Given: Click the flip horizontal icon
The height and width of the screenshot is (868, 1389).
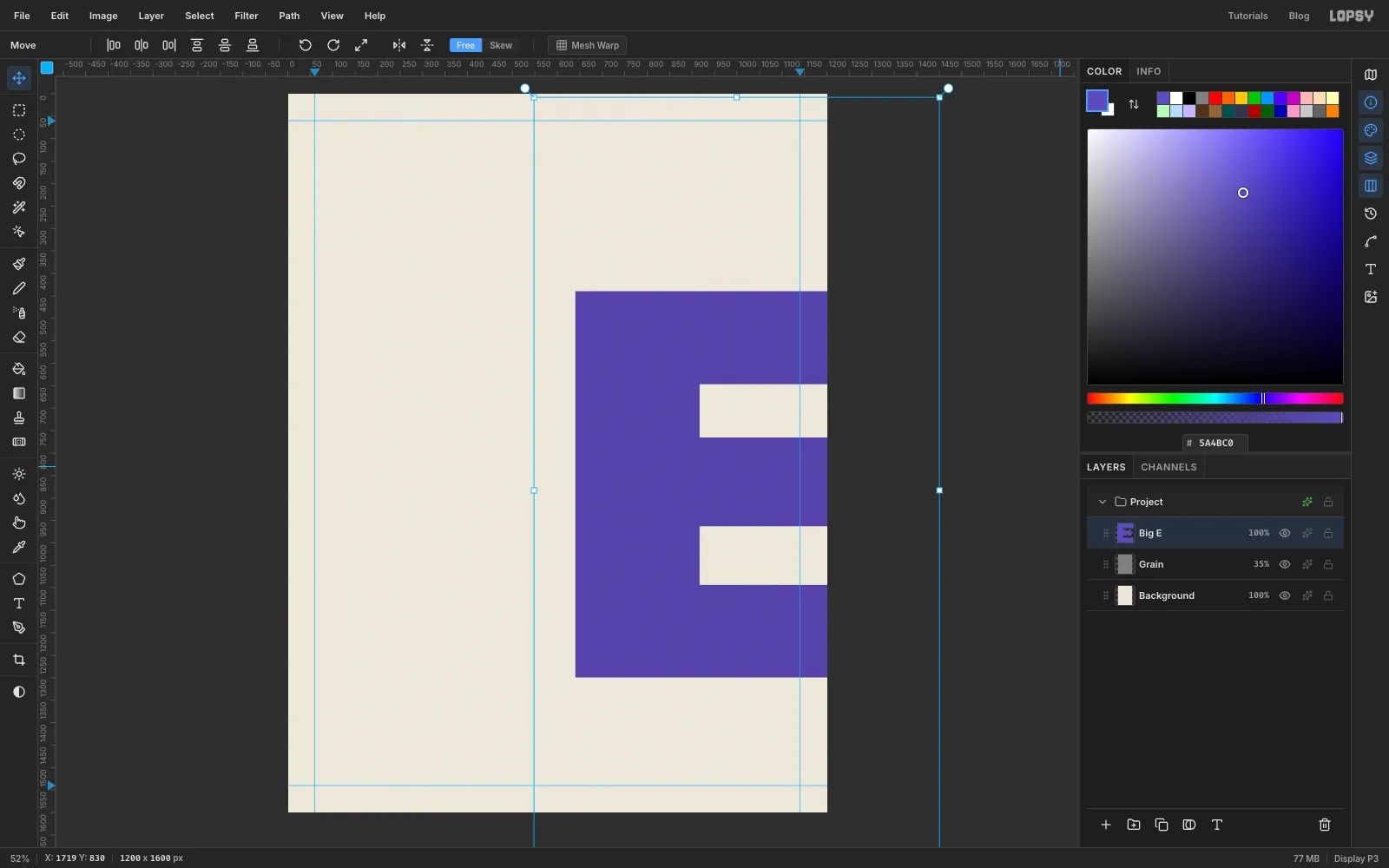Looking at the screenshot, I should coord(399,45).
